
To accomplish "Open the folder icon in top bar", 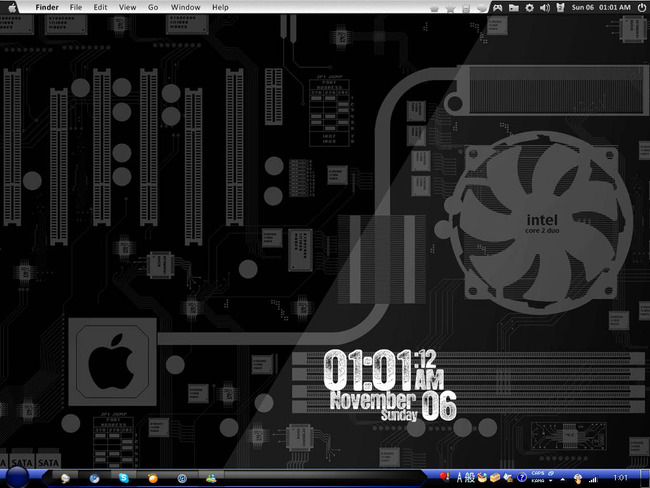I will [x=514, y=7].
